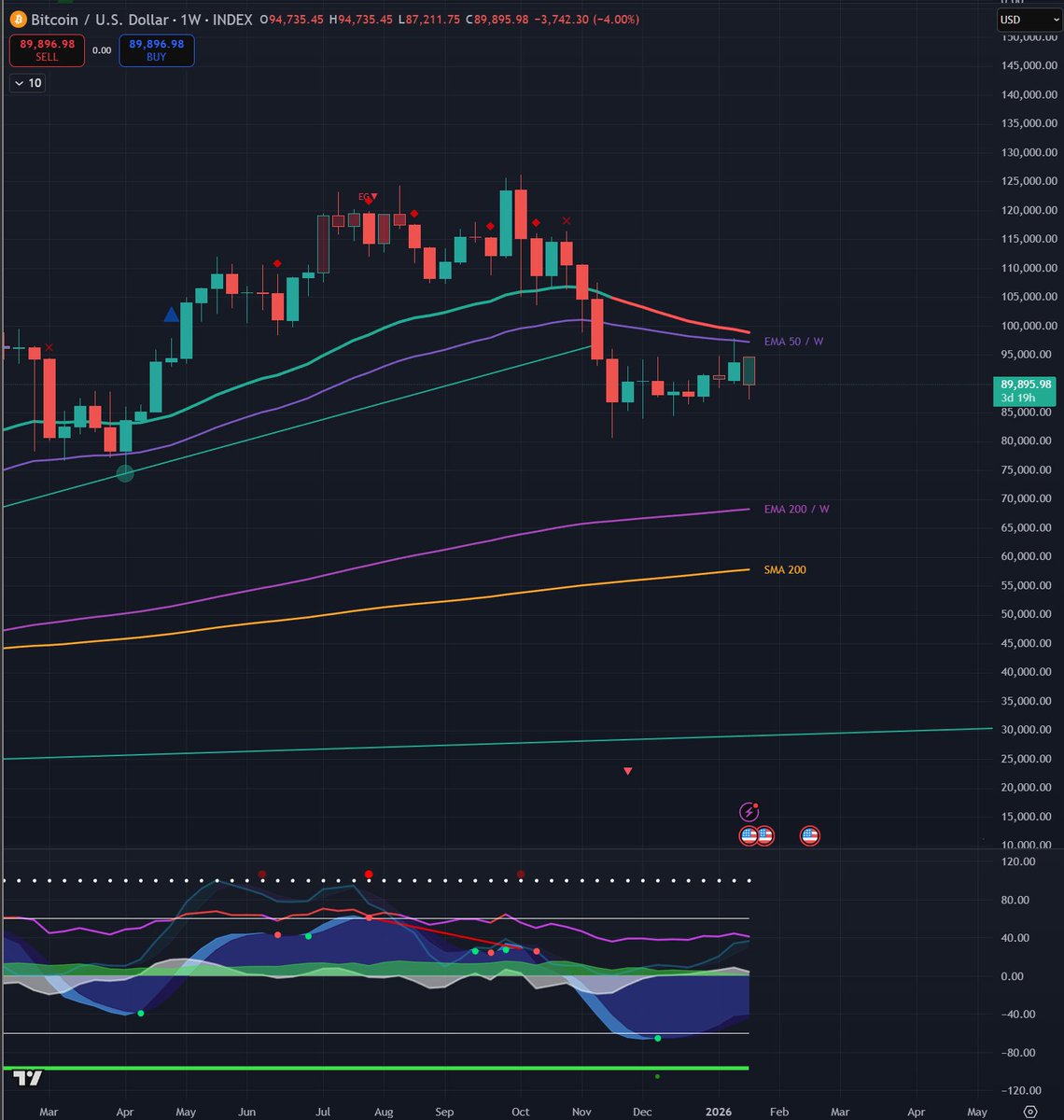The image size is (1064, 1120).
Task: Click the orange Bitcoin symbol logo
Action: [x=19, y=19]
